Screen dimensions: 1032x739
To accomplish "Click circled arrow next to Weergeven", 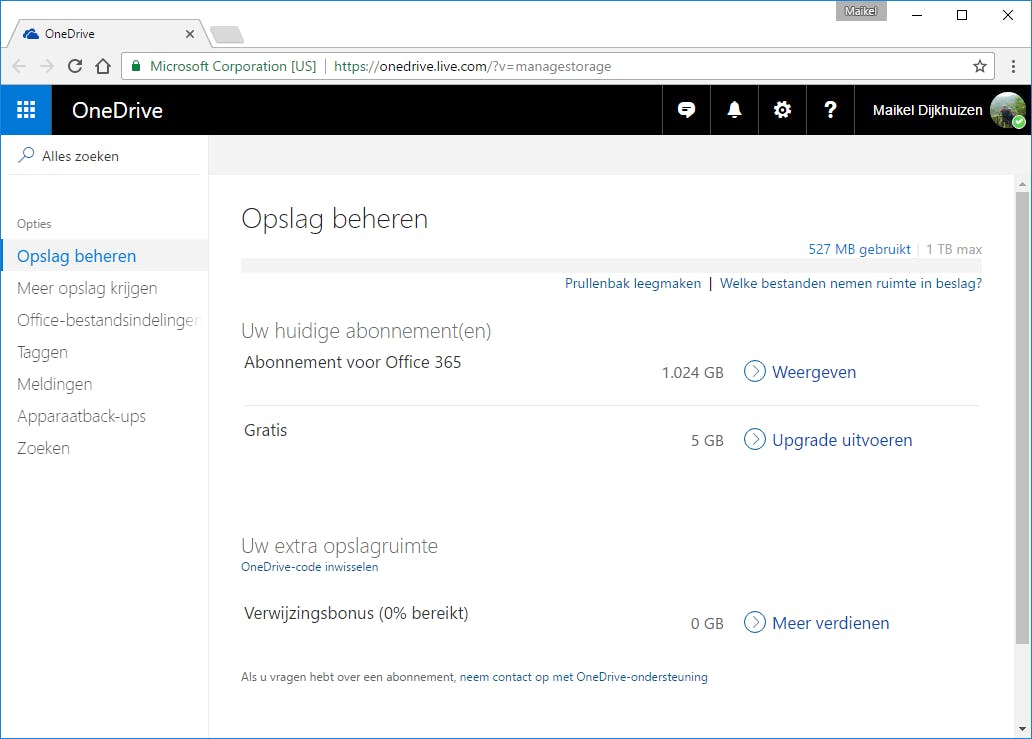I will [755, 372].
